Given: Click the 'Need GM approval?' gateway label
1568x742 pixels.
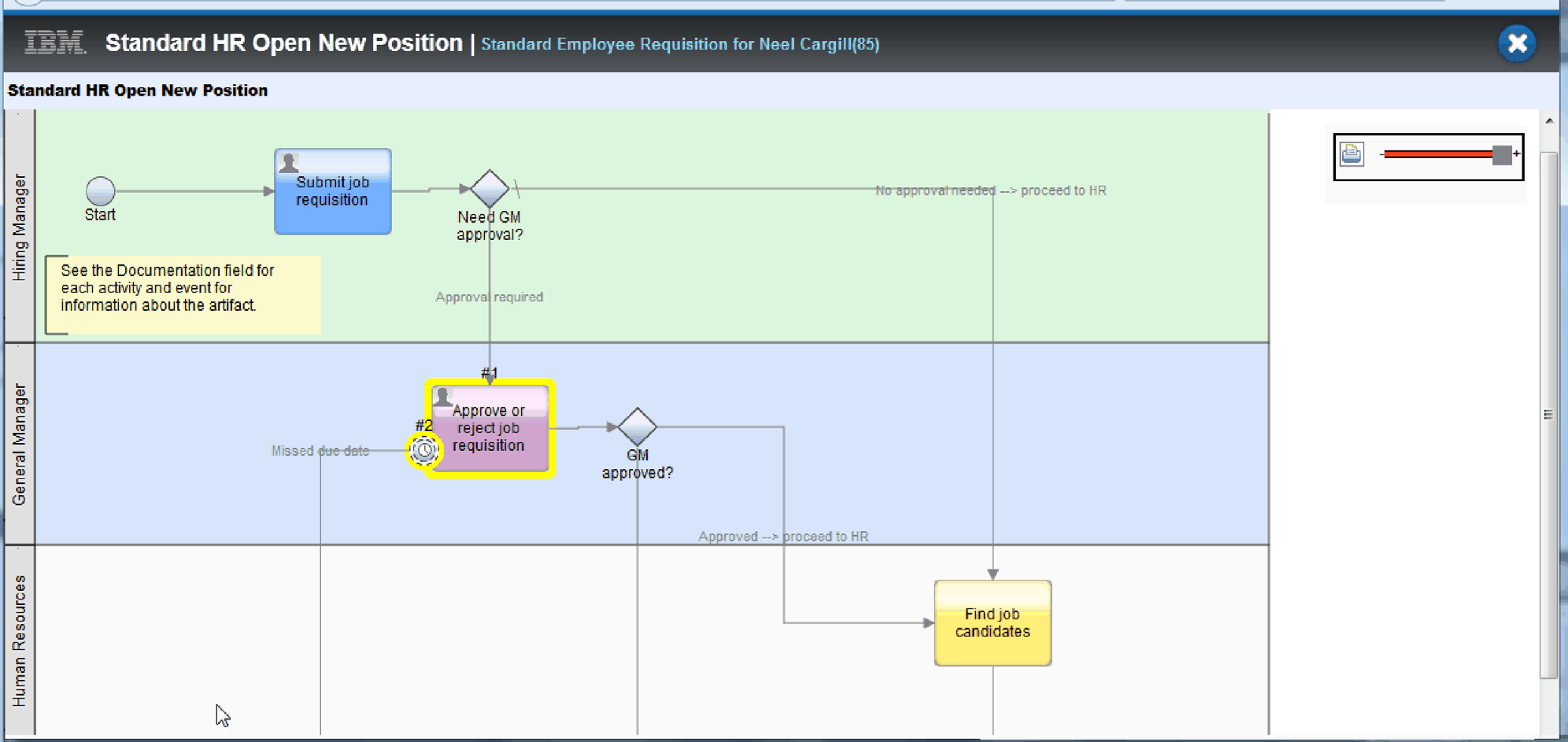Looking at the screenshot, I should (x=490, y=226).
